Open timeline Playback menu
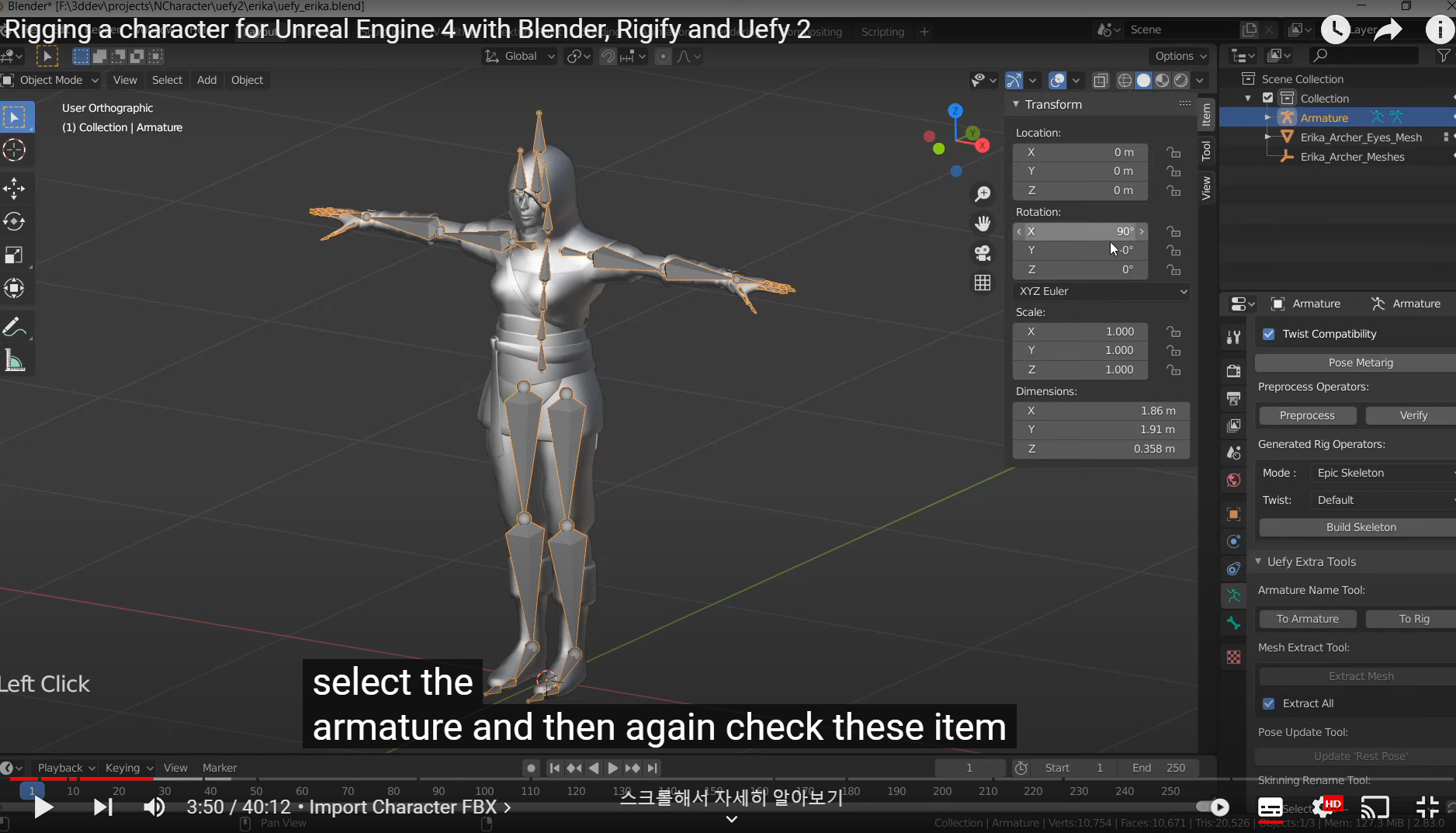 point(66,768)
